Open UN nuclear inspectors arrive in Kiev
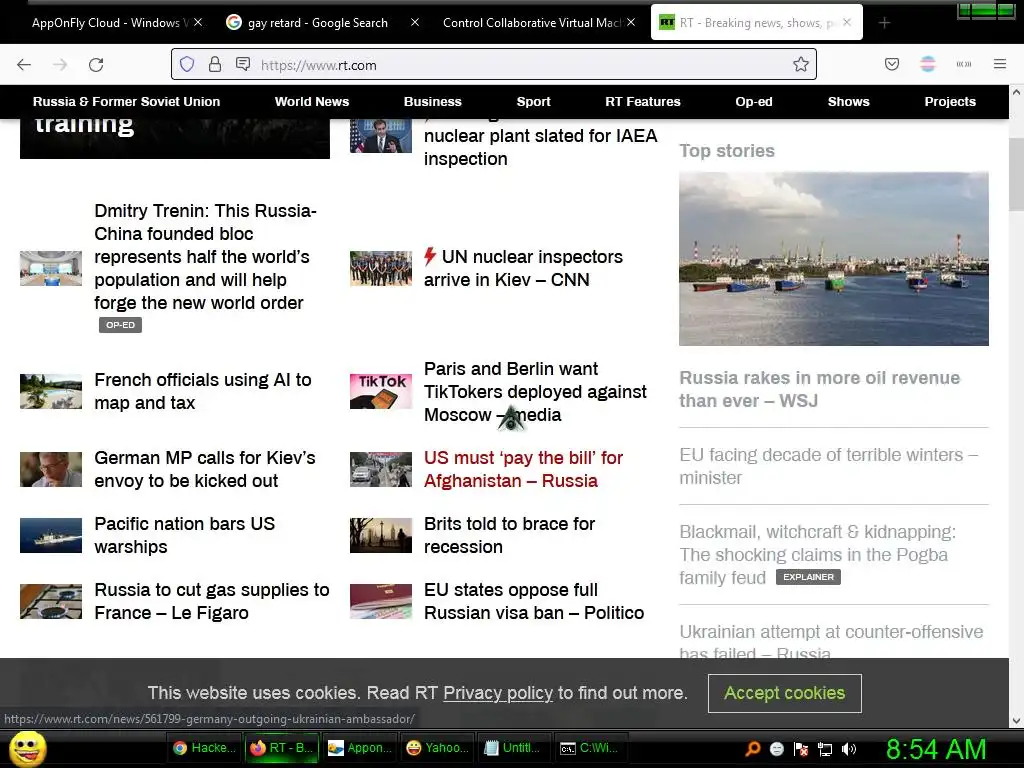The image size is (1024, 768). (x=523, y=268)
